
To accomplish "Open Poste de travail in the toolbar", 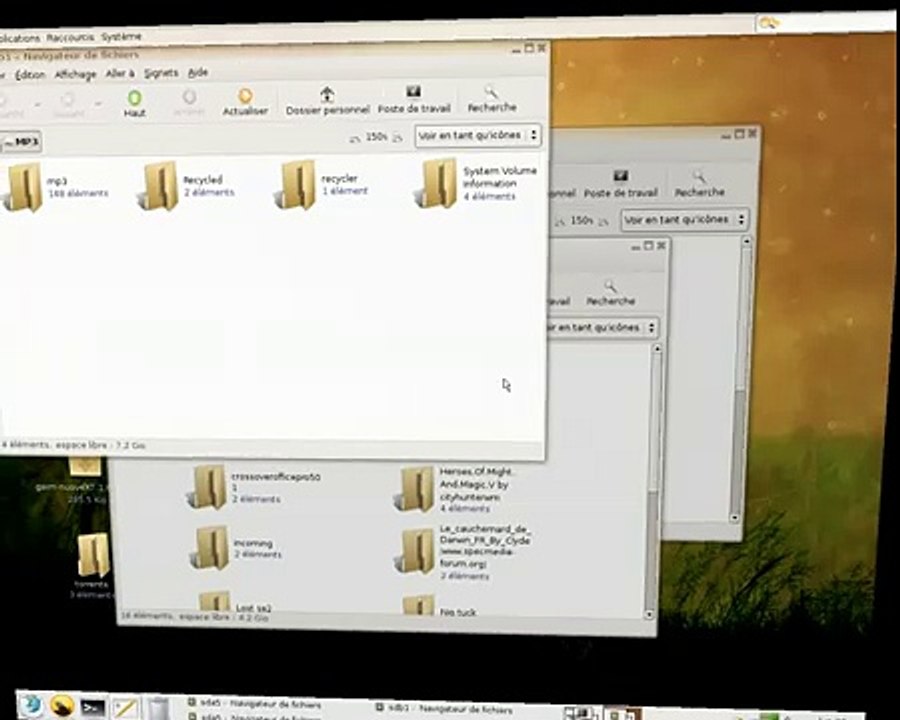I will [414, 99].
